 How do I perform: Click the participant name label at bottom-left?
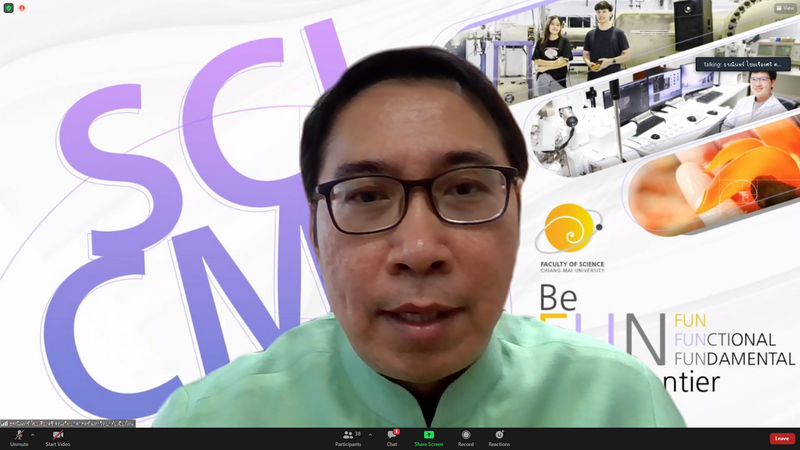(x=72, y=423)
